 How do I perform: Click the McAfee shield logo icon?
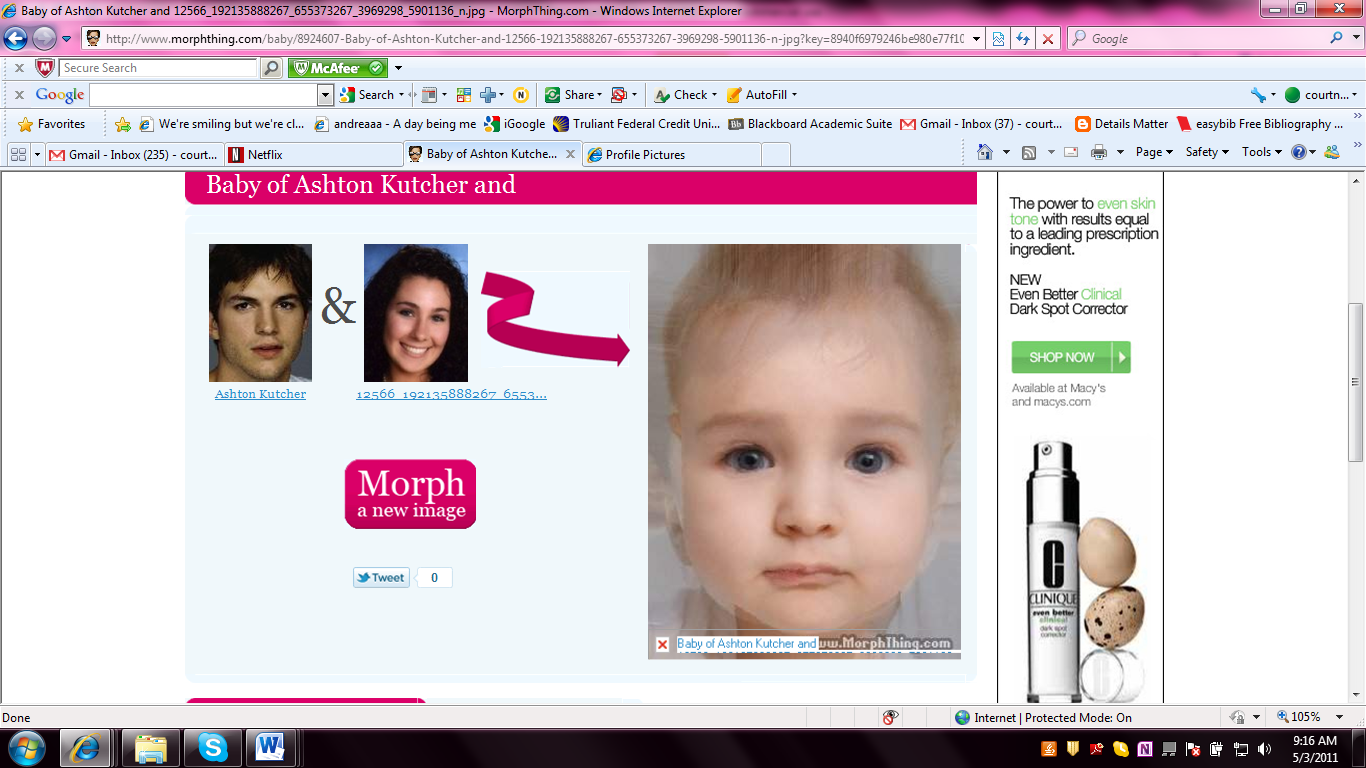[x=44, y=68]
